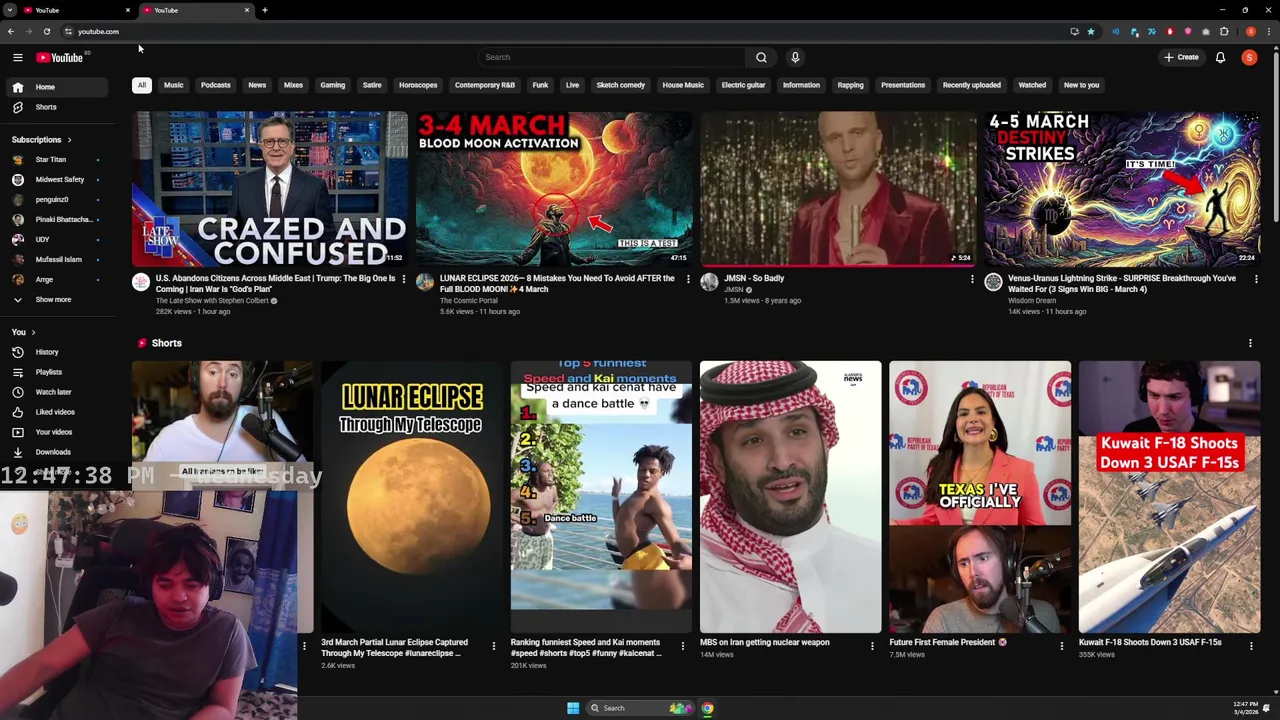Open the Speed and Kai dance short
Image resolution: width=1280 pixels, height=720 pixels.
601,497
